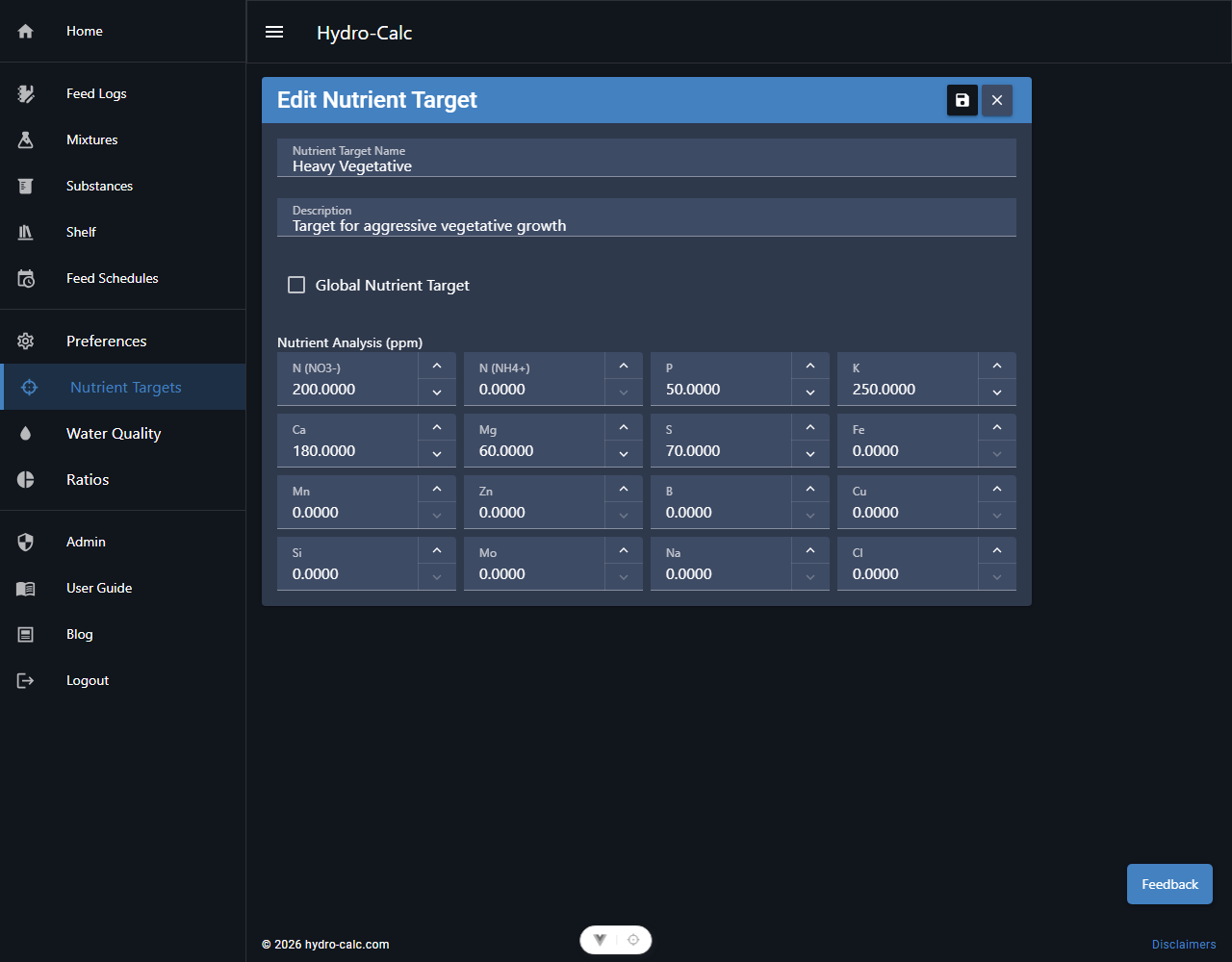The height and width of the screenshot is (962, 1232).
Task: Click the Blog page icon
Action: (x=26, y=634)
